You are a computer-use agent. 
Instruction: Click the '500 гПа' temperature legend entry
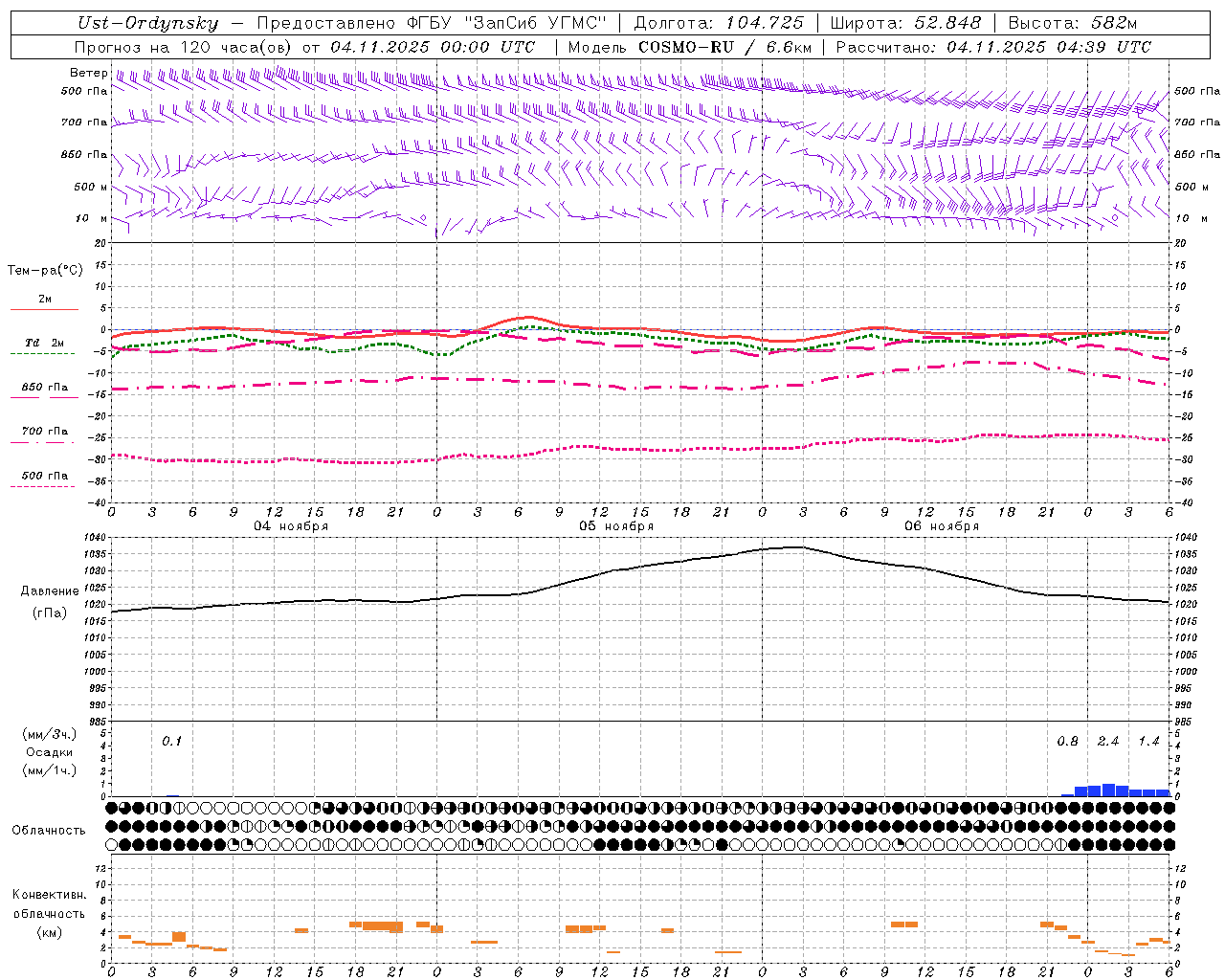click(45, 476)
